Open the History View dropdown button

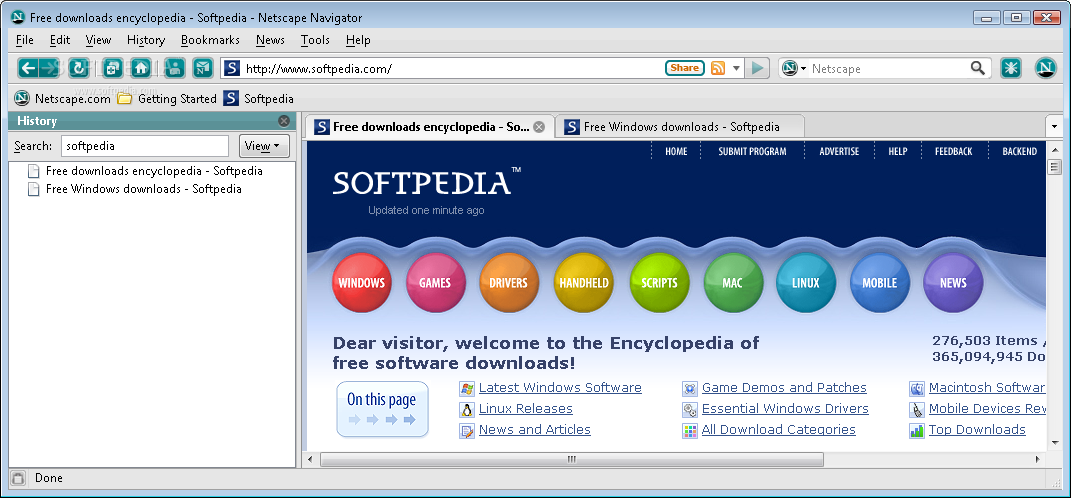click(x=264, y=146)
